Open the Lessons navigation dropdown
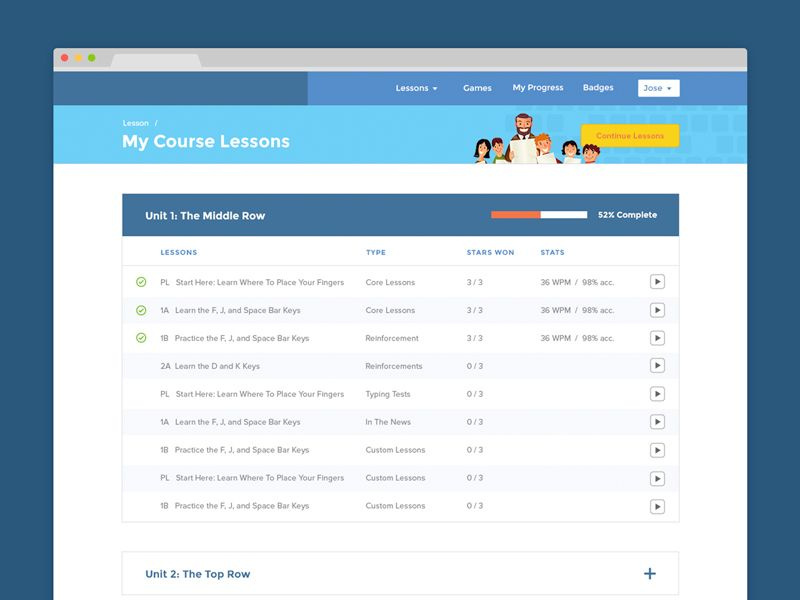The height and width of the screenshot is (600, 800). click(x=417, y=88)
